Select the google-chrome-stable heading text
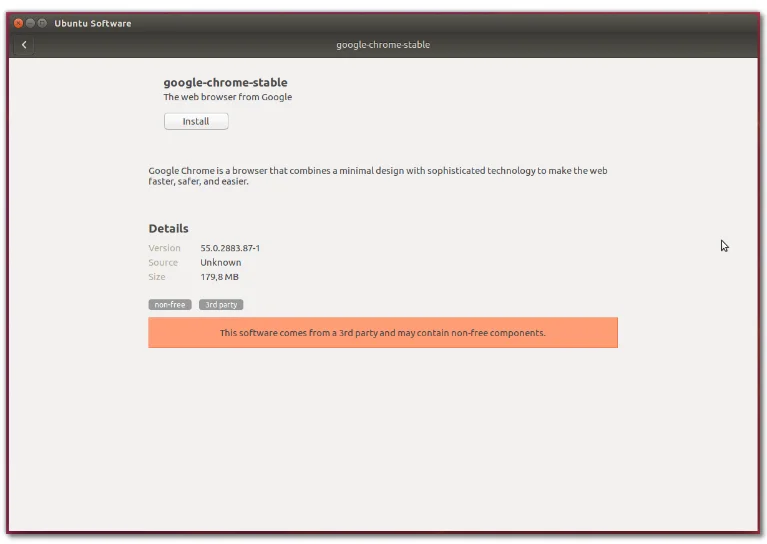Screen dimensions: 767x544 (x=226, y=82)
